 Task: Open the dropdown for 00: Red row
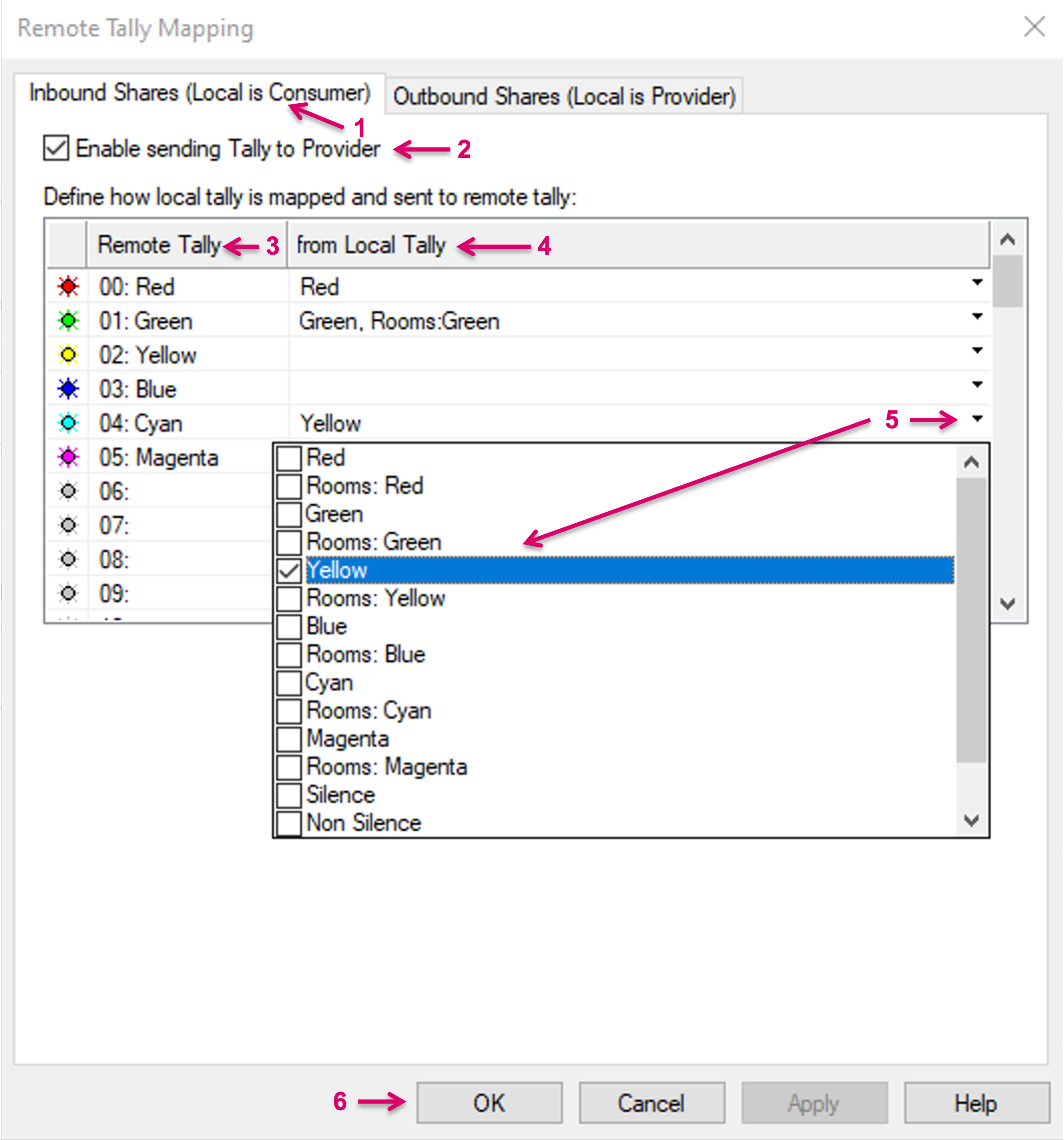click(x=977, y=282)
